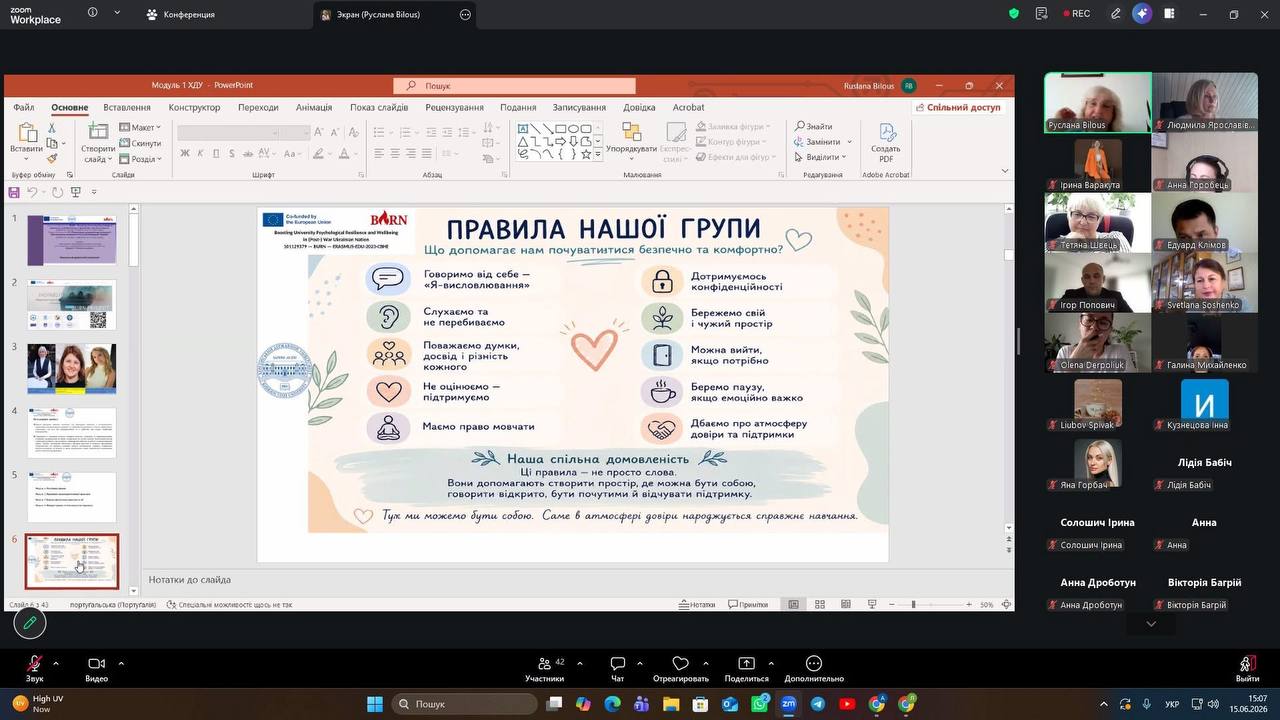Viewport: 1280px width, 720px height.
Task: Switch to Анімація ribbon tab
Action: tap(314, 107)
